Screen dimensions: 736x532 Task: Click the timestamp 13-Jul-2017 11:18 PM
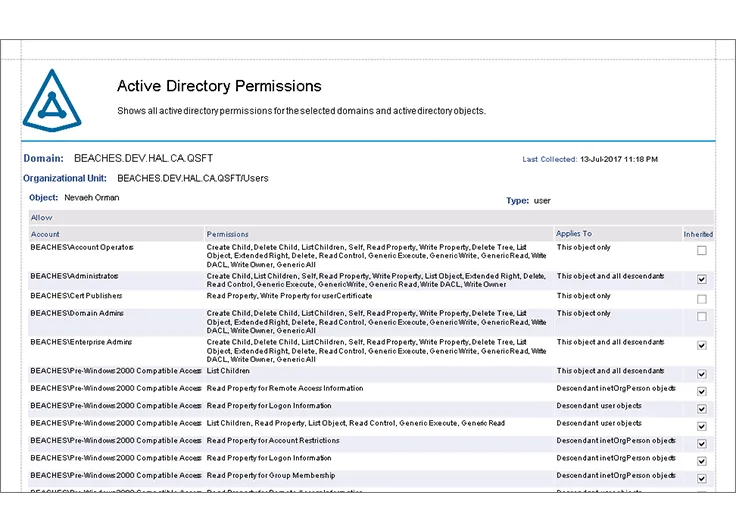point(619,159)
